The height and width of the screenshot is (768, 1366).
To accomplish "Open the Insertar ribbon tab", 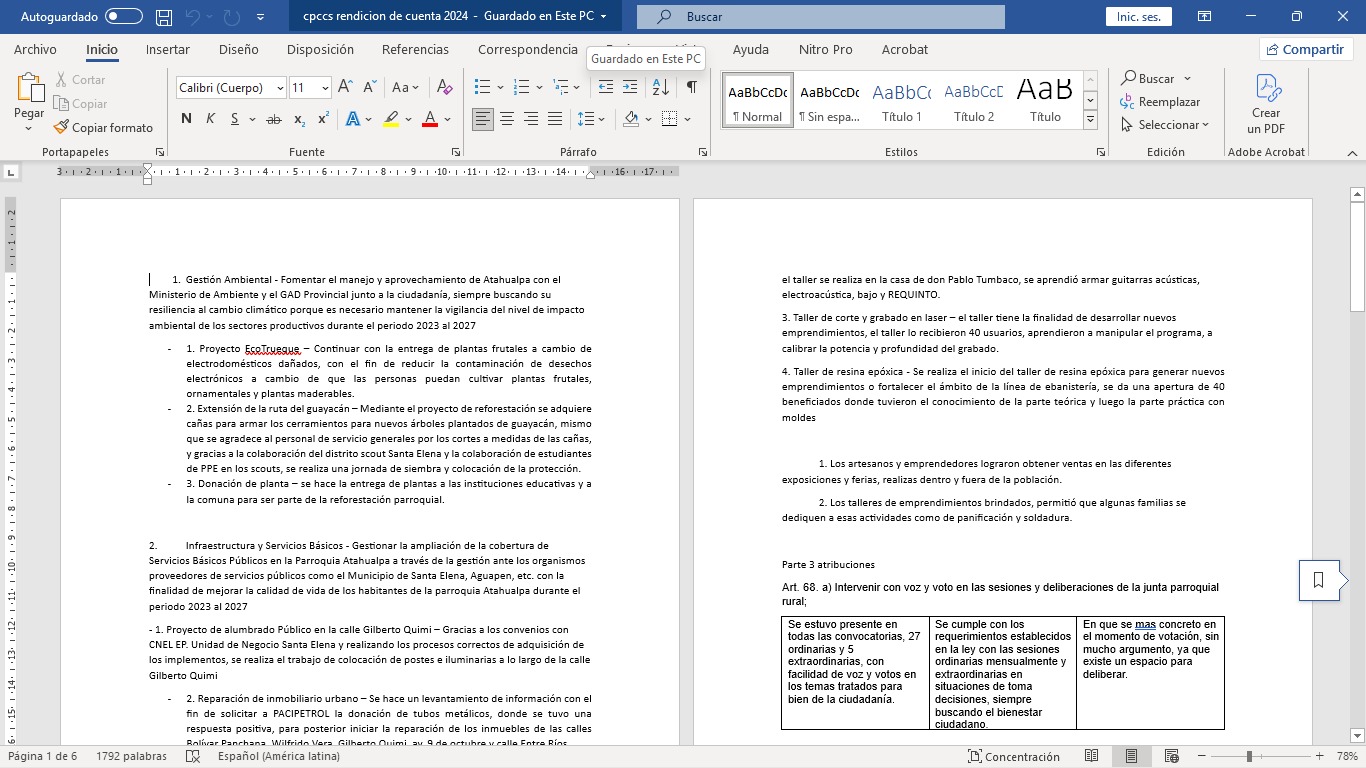I will tap(167, 49).
